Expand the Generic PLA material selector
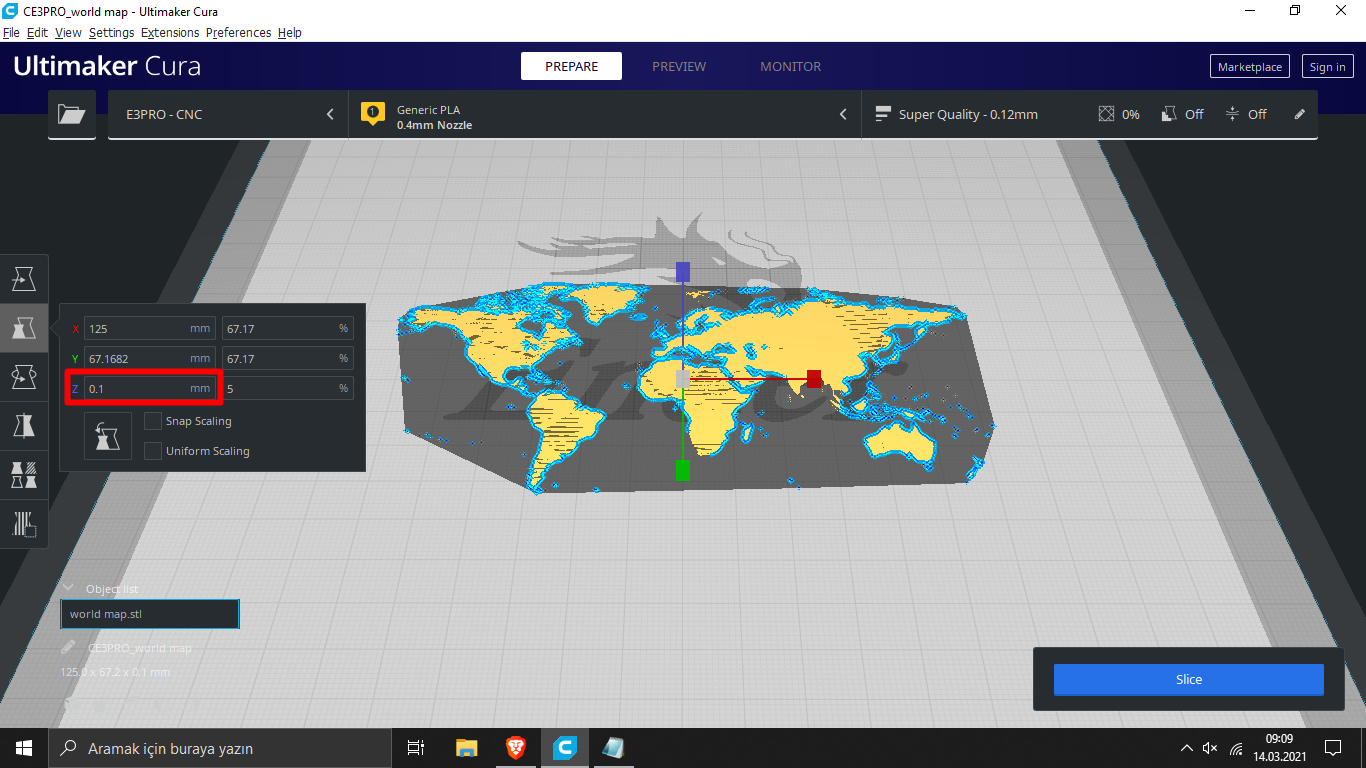This screenshot has height=768, width=1366. (604, 115)
